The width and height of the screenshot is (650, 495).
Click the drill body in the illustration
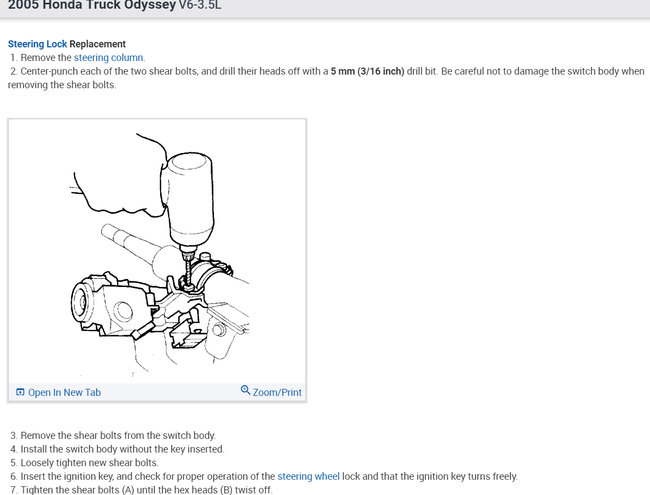(188, 201)
